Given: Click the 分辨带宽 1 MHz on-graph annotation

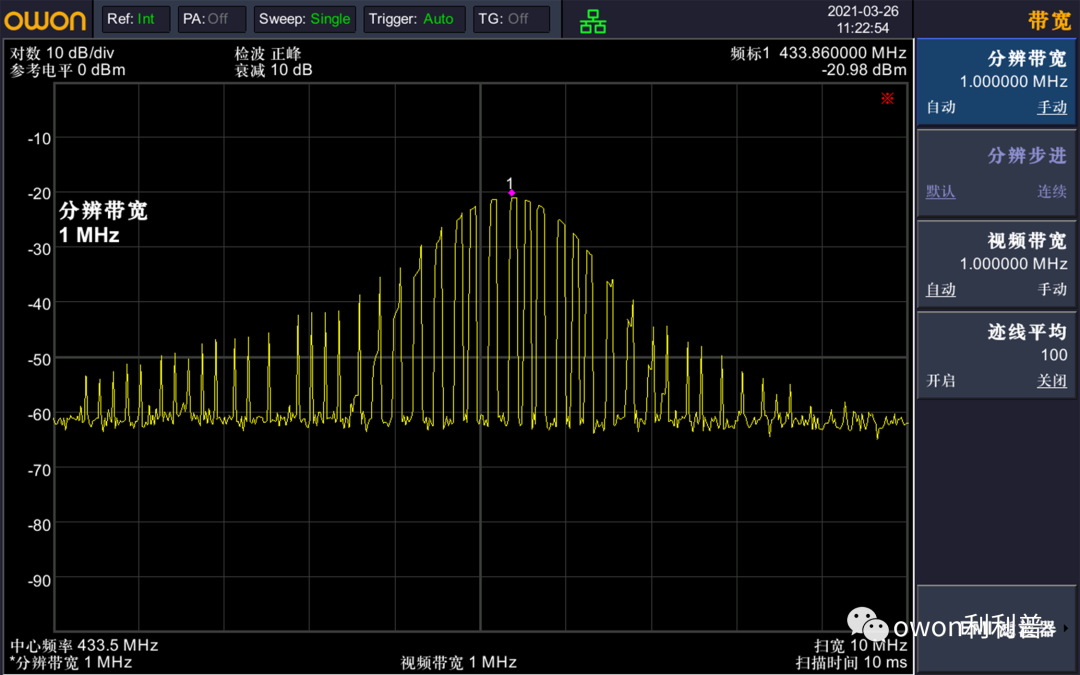Looking at the screenshot, I should [x=103, y=222].
